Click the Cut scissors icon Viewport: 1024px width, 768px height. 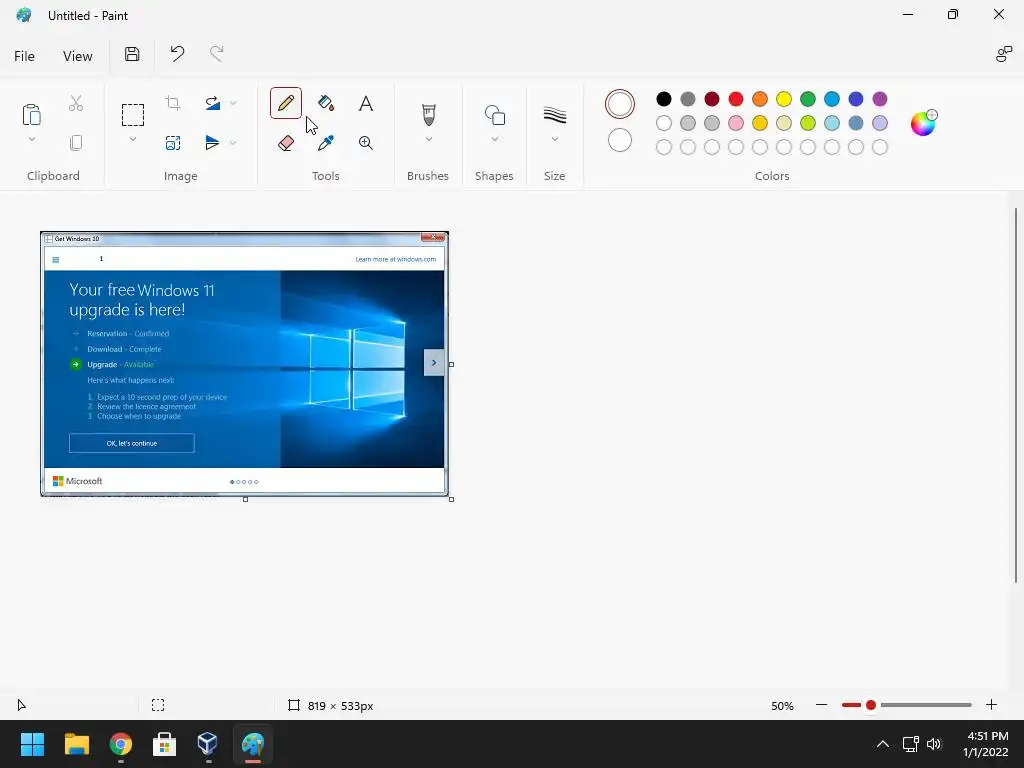(x=76, y=103)
